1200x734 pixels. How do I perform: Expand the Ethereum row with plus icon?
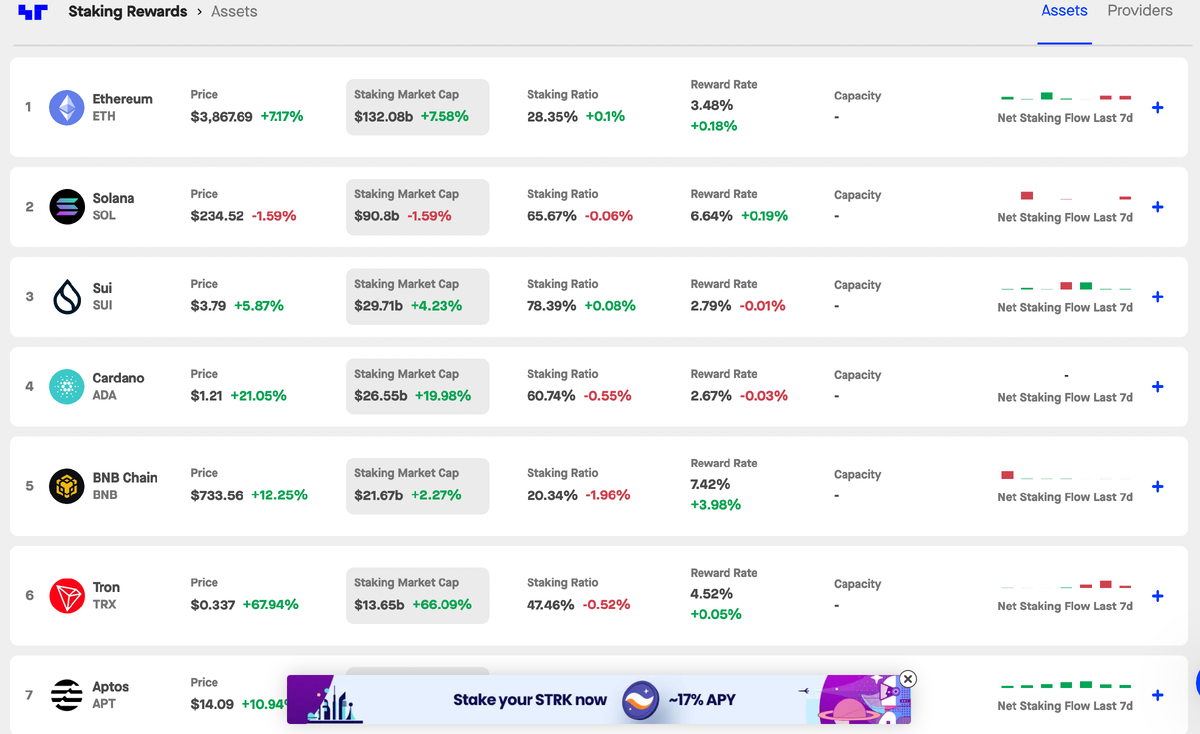pos(1158,107)
